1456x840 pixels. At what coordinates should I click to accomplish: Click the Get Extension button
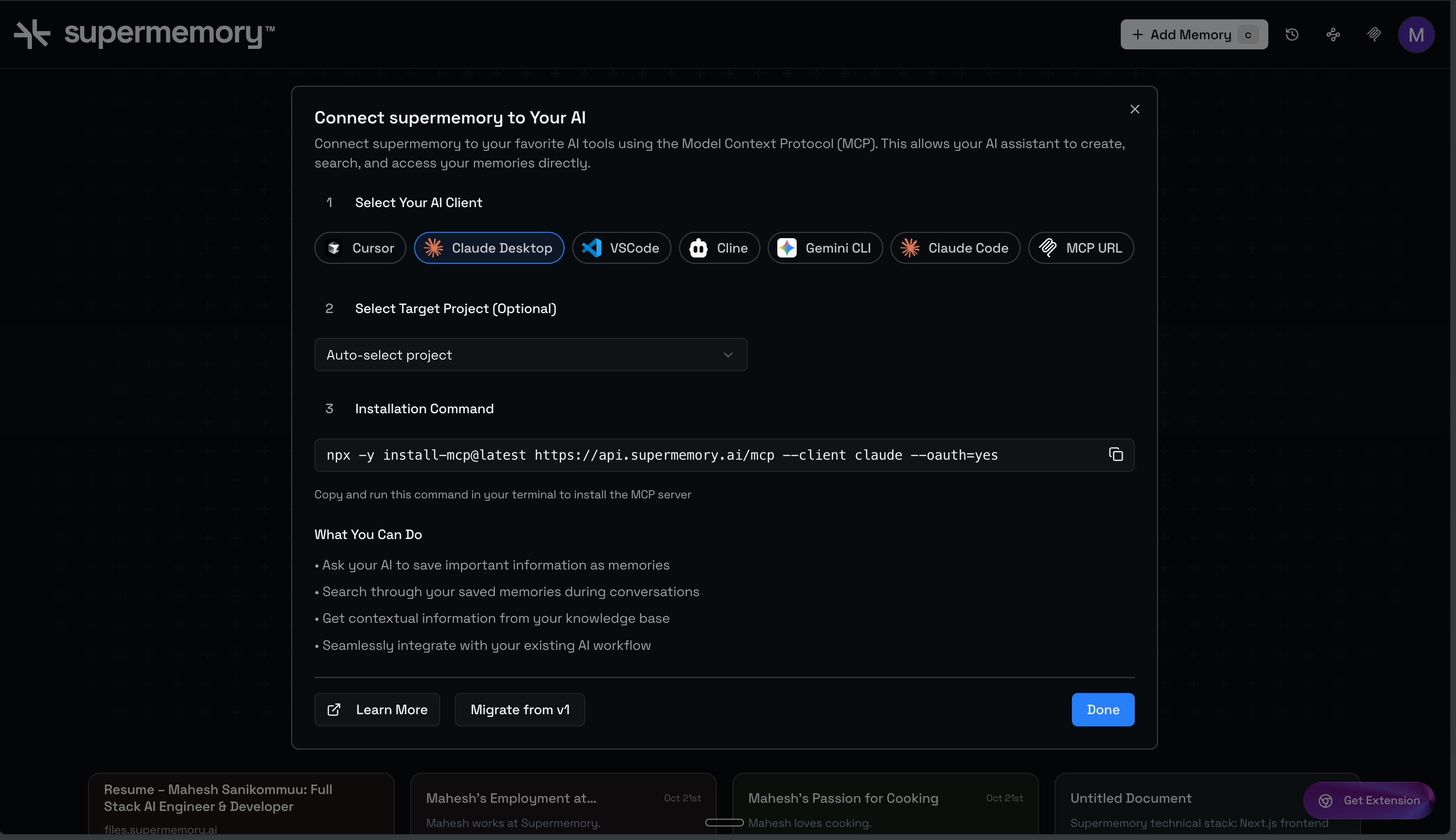(1368, 800)
